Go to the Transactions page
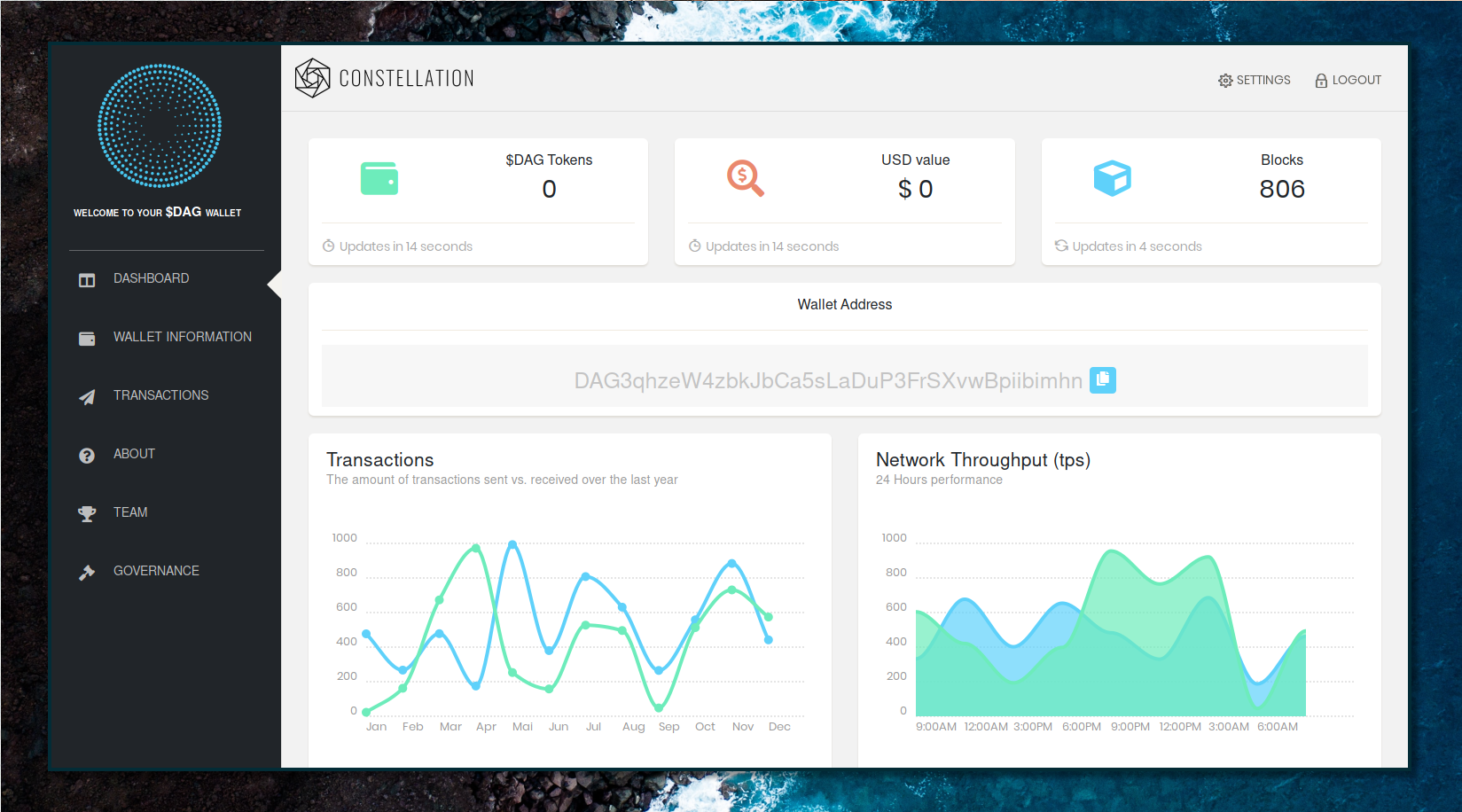This screenshot has width=1462, height=812. (x=160, y=395)
